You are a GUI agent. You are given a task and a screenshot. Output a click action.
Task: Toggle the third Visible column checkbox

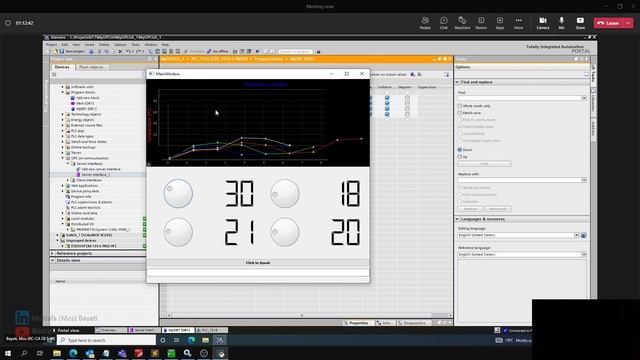pyautogui.click(x=387, y=109)
